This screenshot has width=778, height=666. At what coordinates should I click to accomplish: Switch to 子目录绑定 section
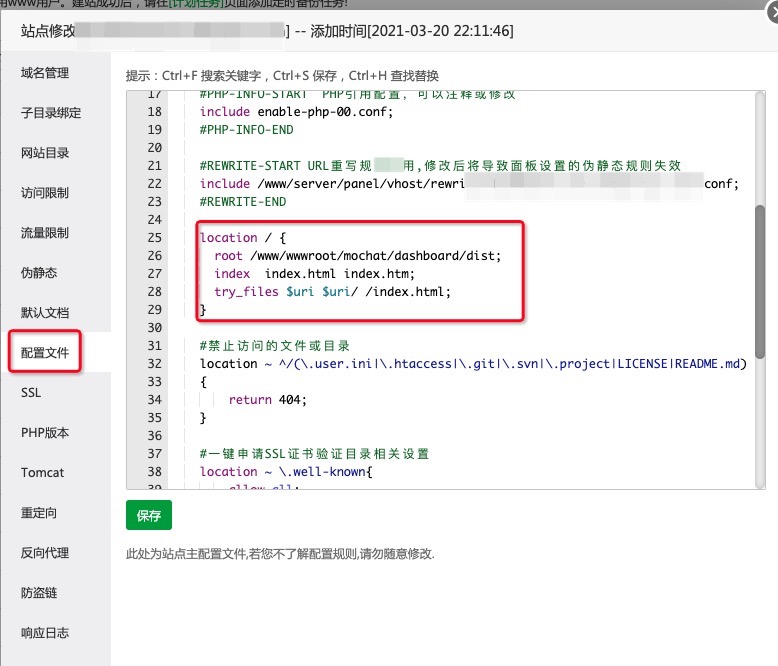click(x=51, y=113)
